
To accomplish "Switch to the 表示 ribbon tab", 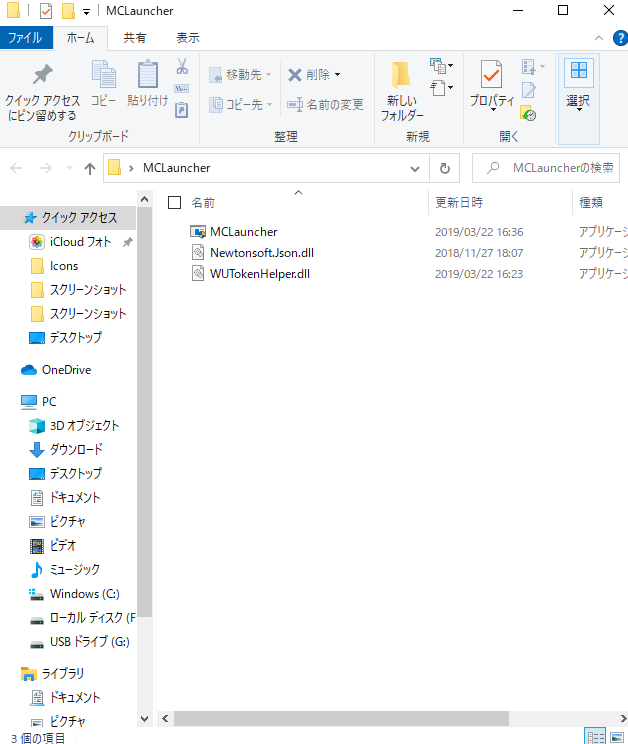I will [x=188, y=38].
